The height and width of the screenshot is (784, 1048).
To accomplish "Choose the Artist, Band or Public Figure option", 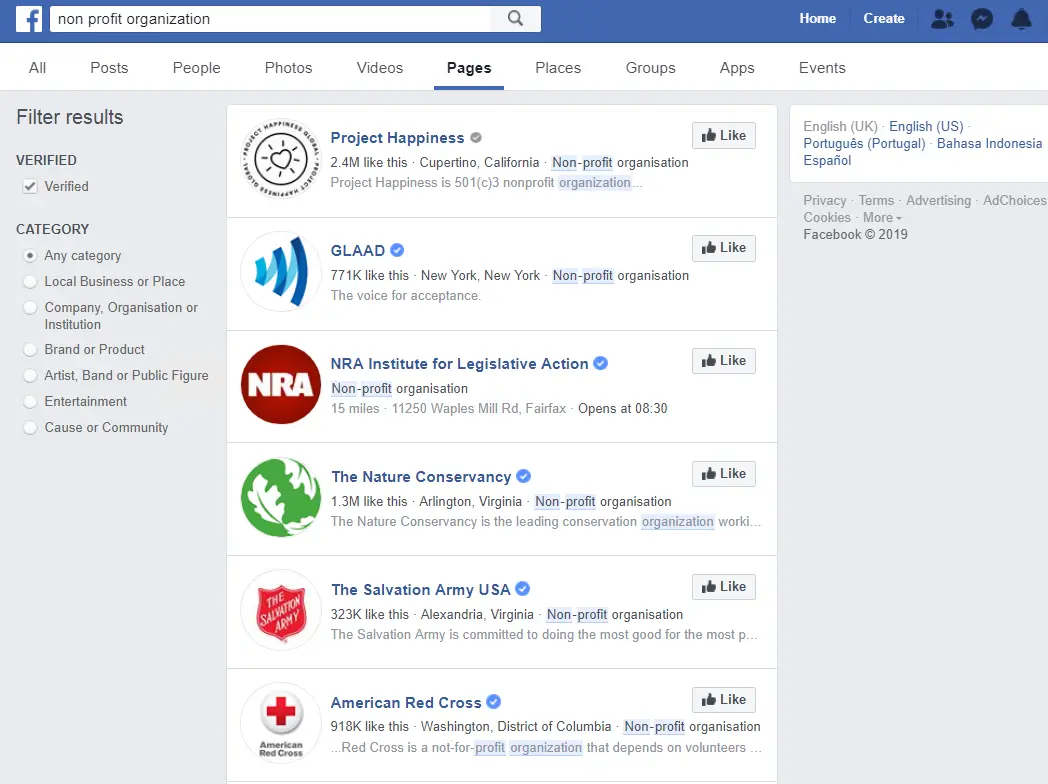I will [30, 376].
